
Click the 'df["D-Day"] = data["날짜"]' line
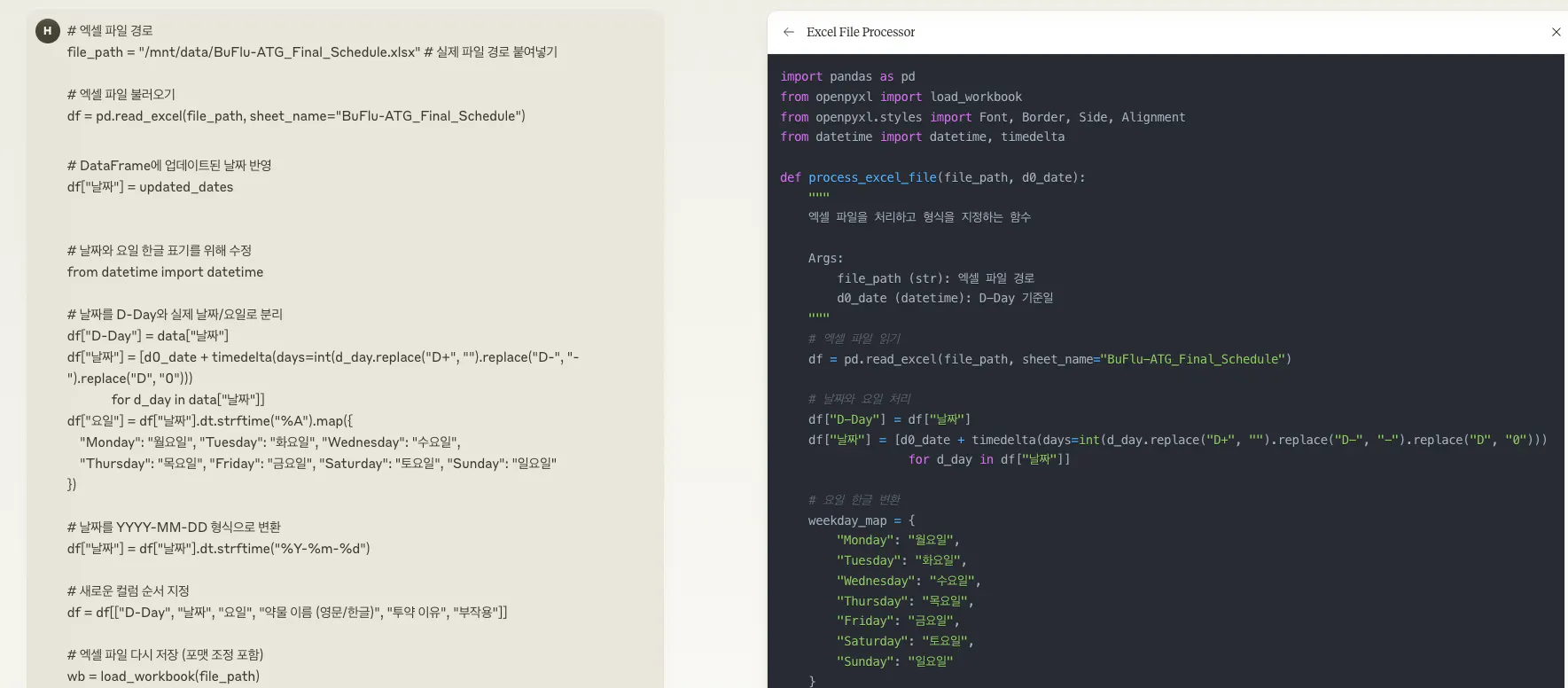coord(148,335)
